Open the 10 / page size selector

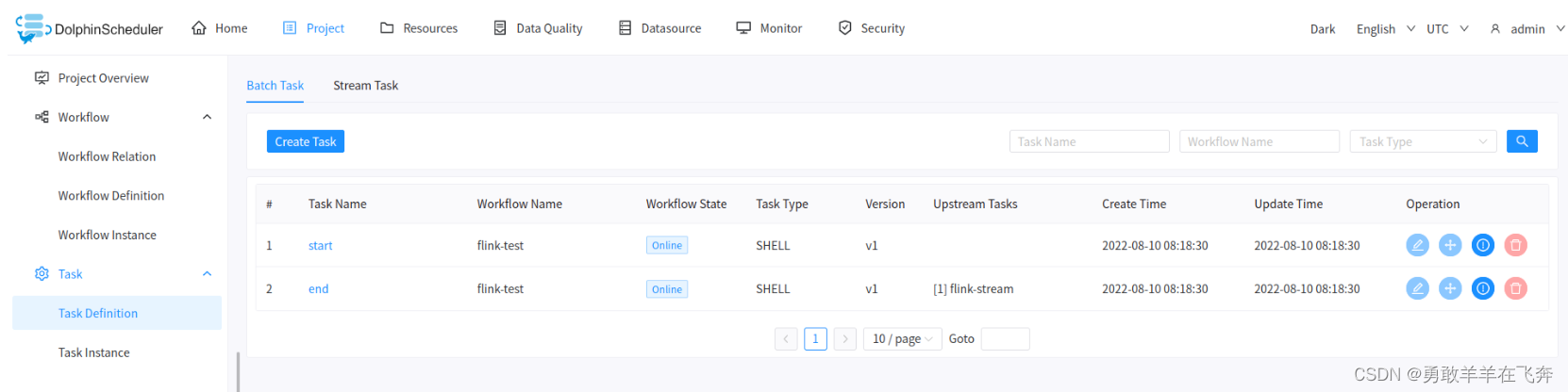click(x=902, y=338)
